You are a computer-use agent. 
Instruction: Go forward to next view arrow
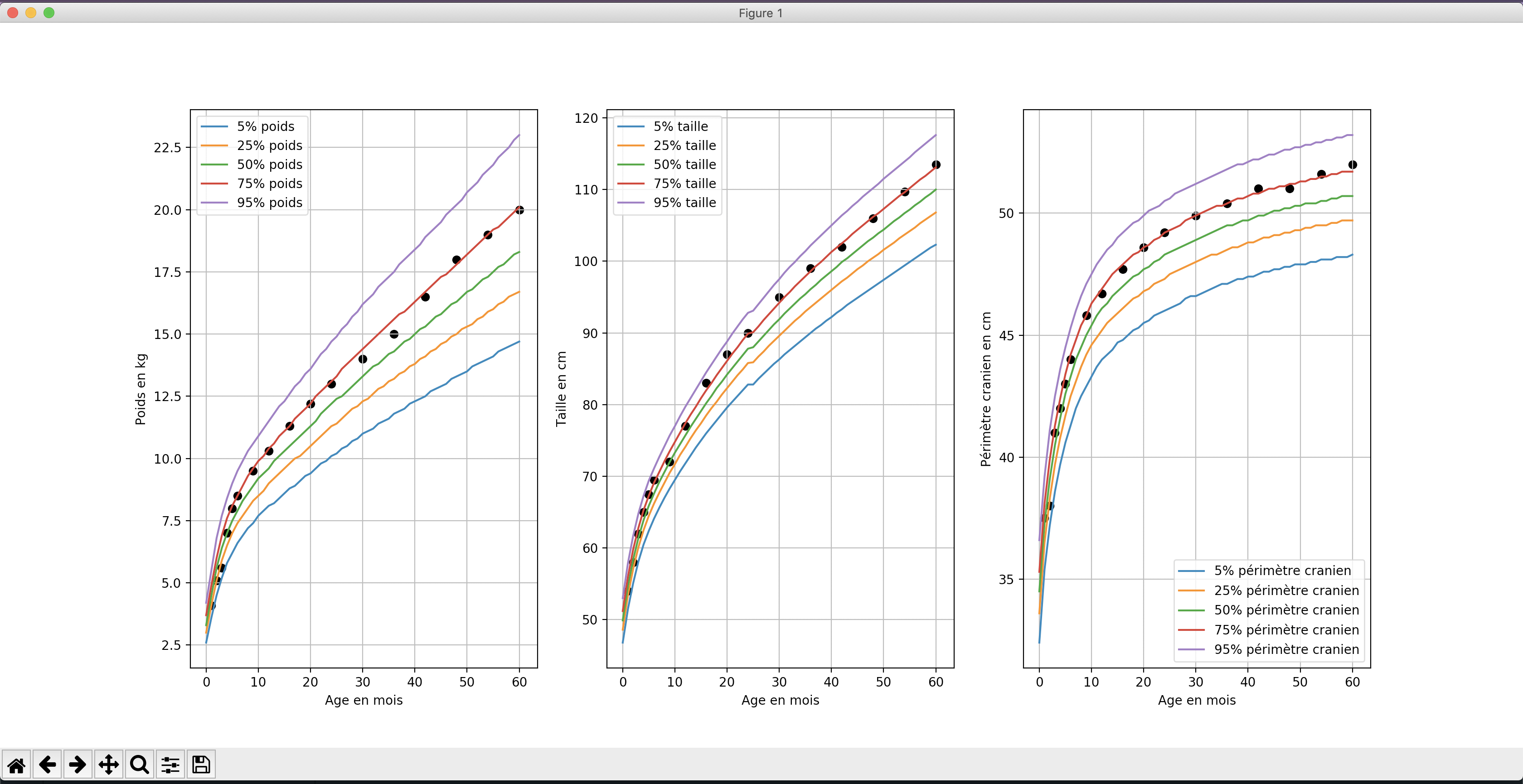pyautogui.click(x=78, y=765)
